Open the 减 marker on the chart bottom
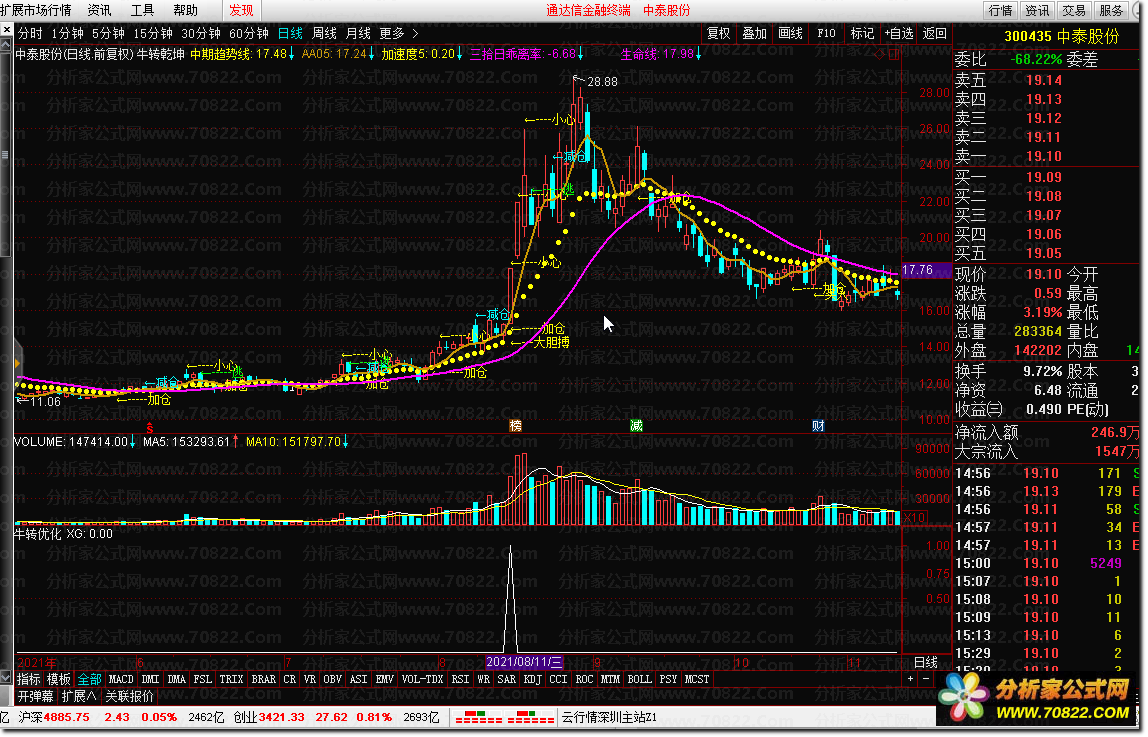Screen dimensions: 1148x737 tap(636, 425)
